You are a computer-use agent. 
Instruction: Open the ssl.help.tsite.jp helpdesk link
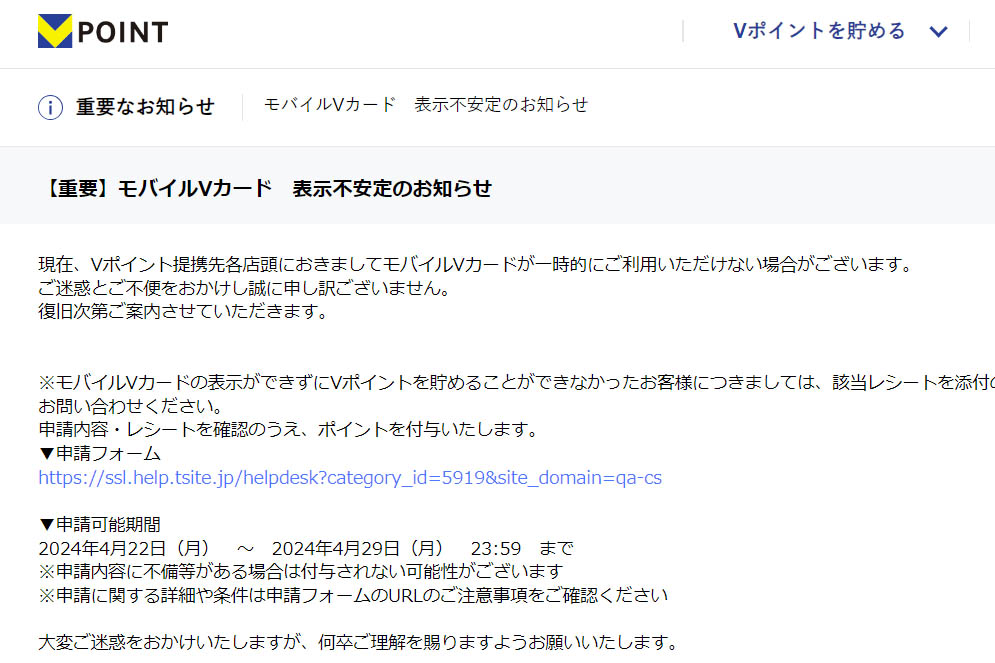(350, 477)
